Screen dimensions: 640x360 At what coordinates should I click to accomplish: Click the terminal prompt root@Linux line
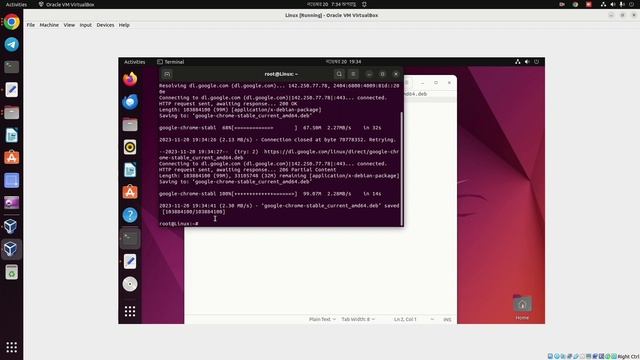pos(179,224)
